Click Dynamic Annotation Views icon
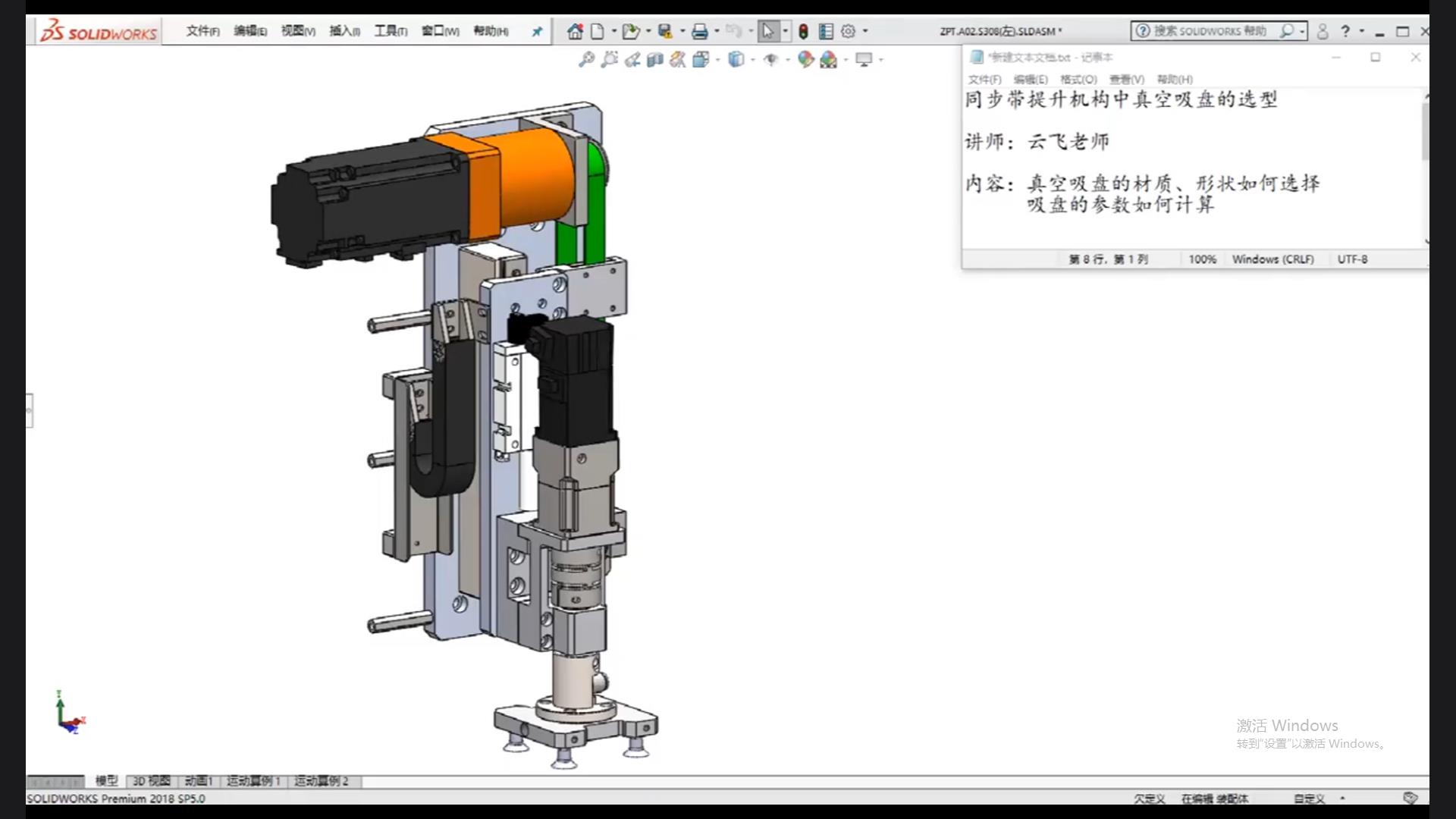 [677, 59]
